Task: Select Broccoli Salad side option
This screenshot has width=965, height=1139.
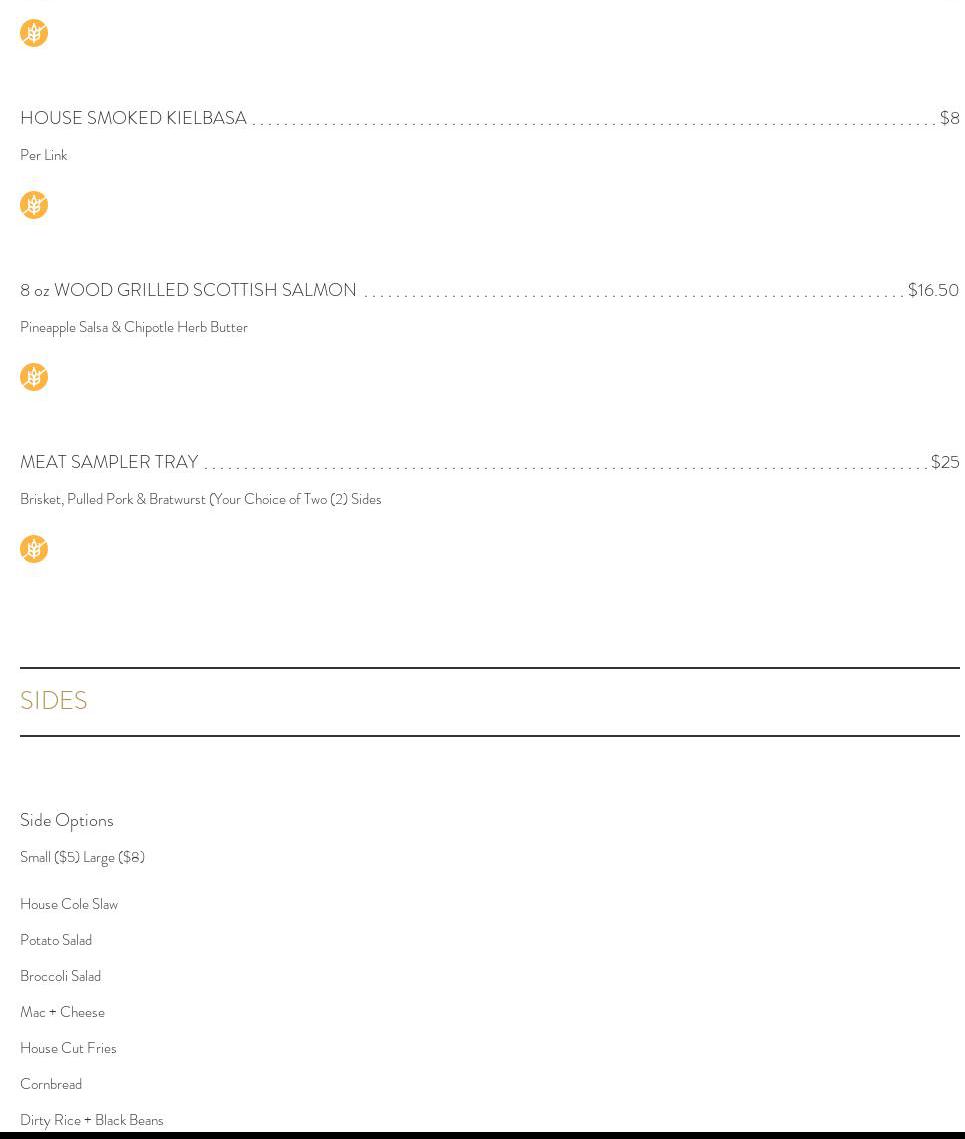Action: [x=60, y=976]
